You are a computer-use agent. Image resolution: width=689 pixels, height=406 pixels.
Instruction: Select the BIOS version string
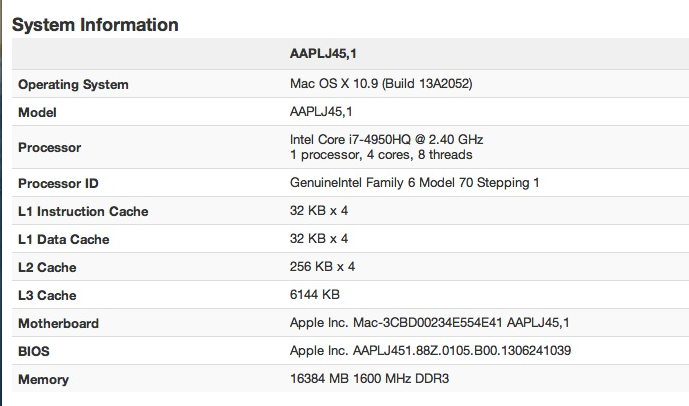point(430,351)
